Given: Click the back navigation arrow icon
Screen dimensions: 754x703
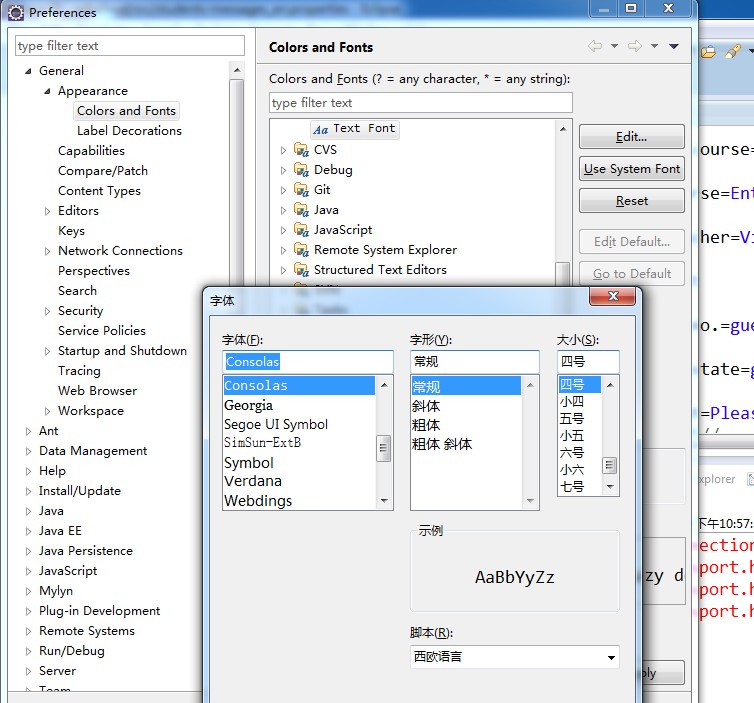Looking at the screenshot, I should (595, 46).
